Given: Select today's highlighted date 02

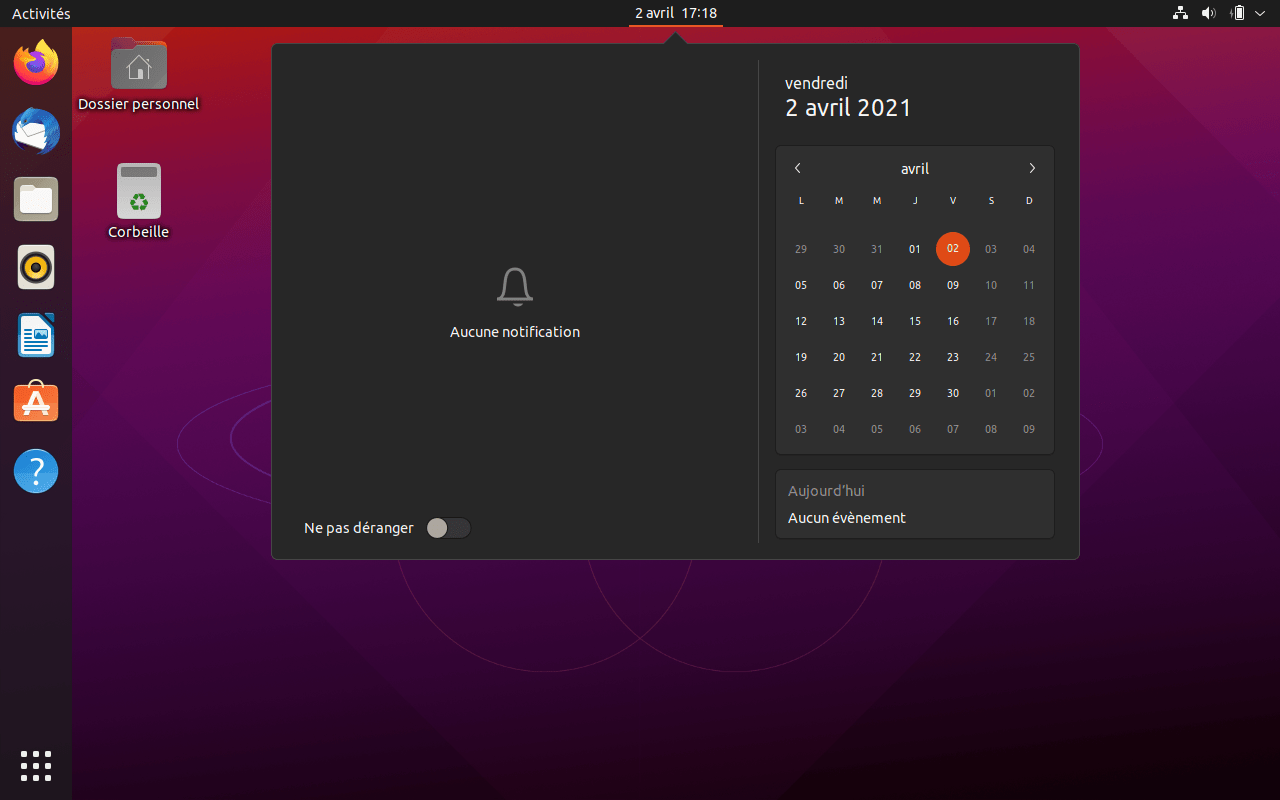Looking at the screenshot, I should 953,249.
